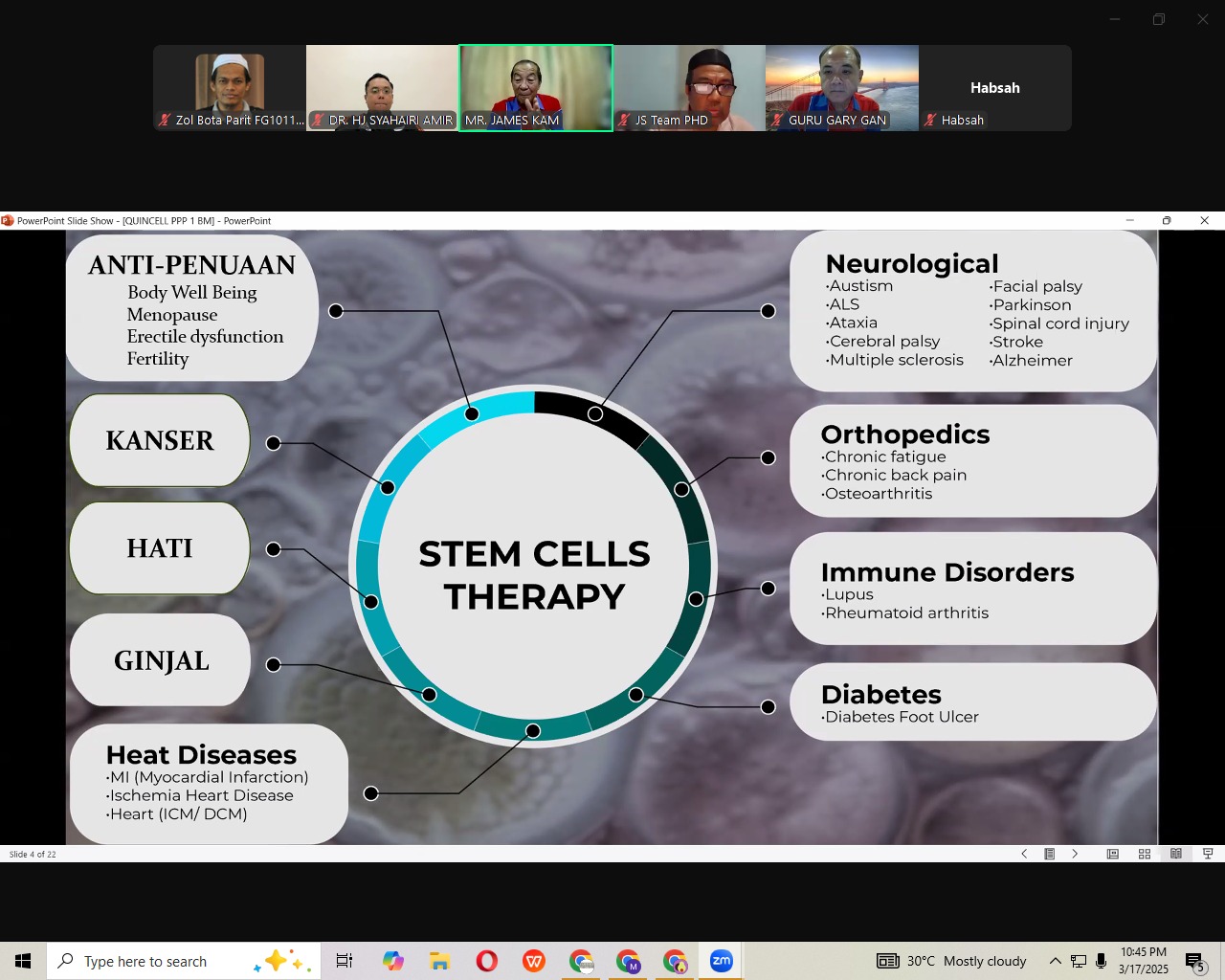
Task: Open Copilot from the taskbar
Action: point(392,961)
